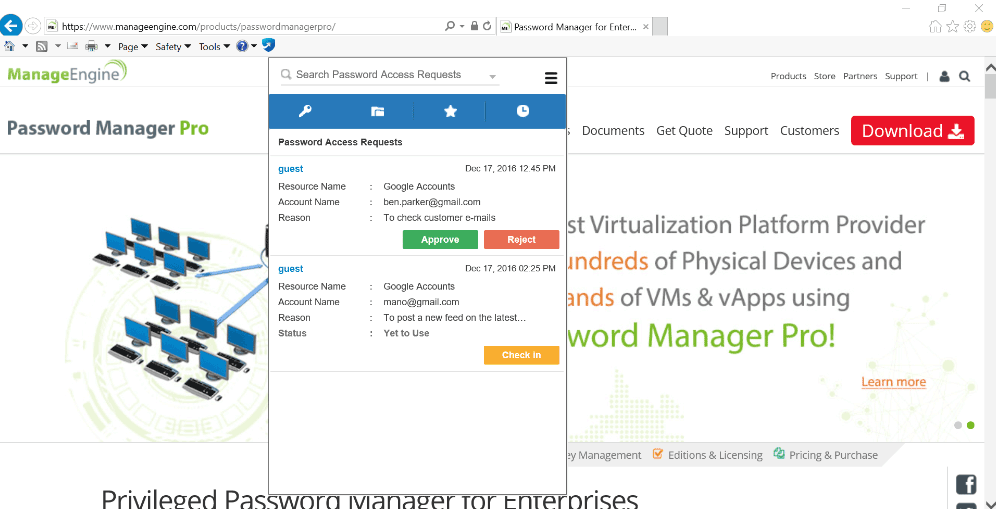Open a new browser tab

click(x=660, y=27)
